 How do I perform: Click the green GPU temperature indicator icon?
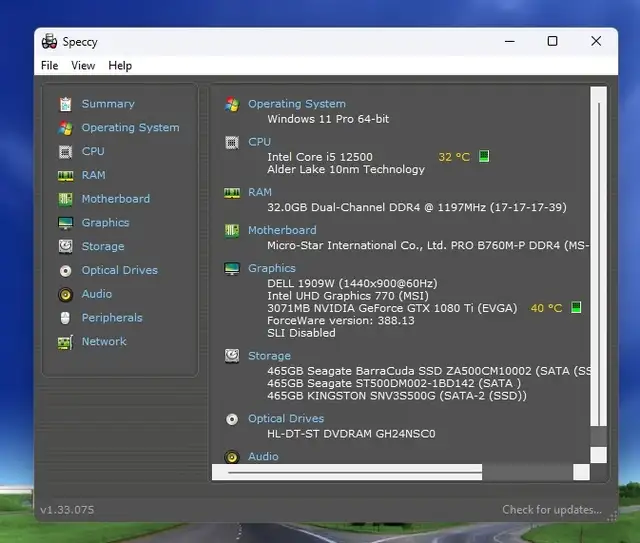(x=576, y=307)
